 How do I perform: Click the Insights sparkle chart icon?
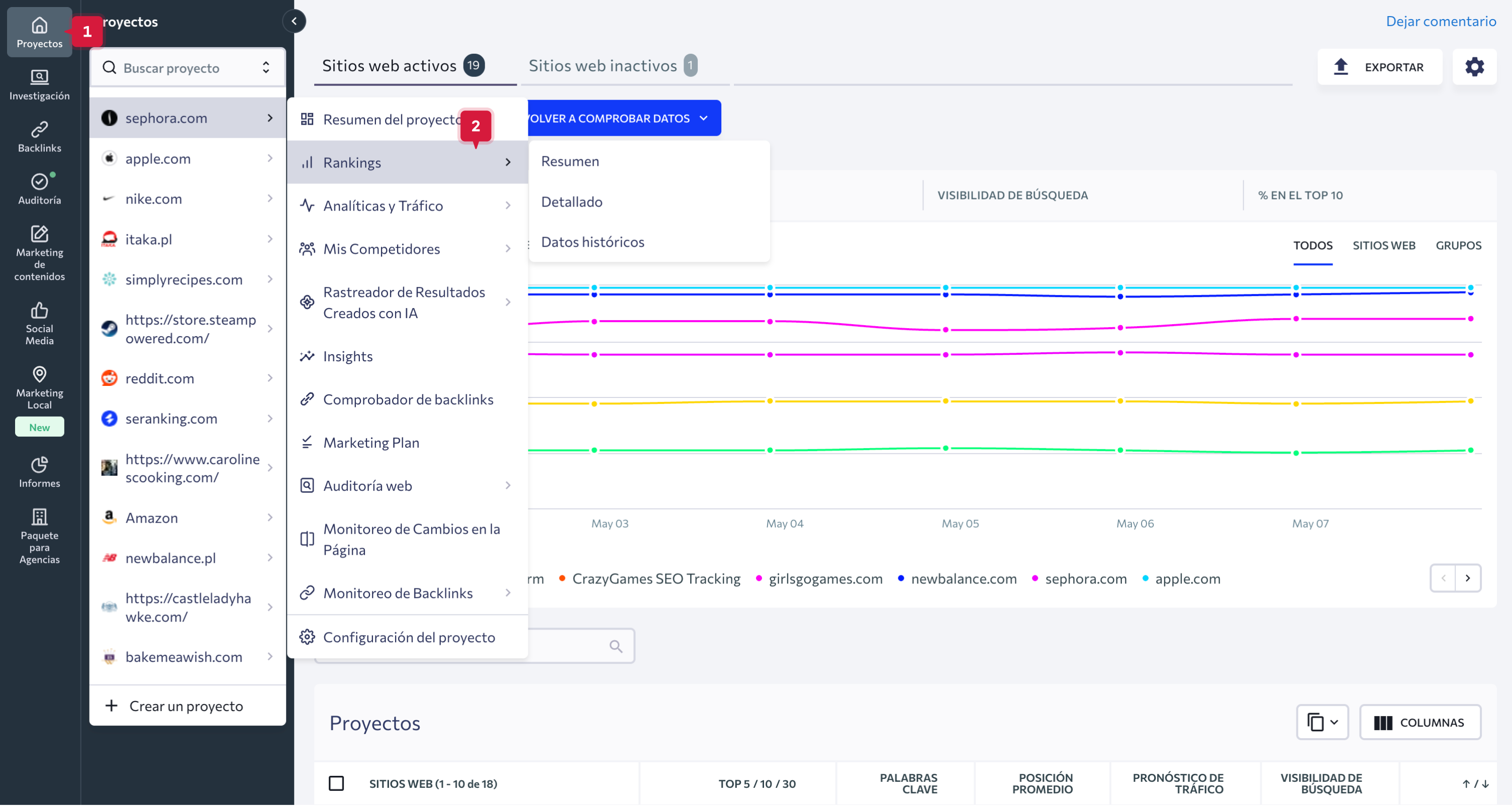coord(307,356)
